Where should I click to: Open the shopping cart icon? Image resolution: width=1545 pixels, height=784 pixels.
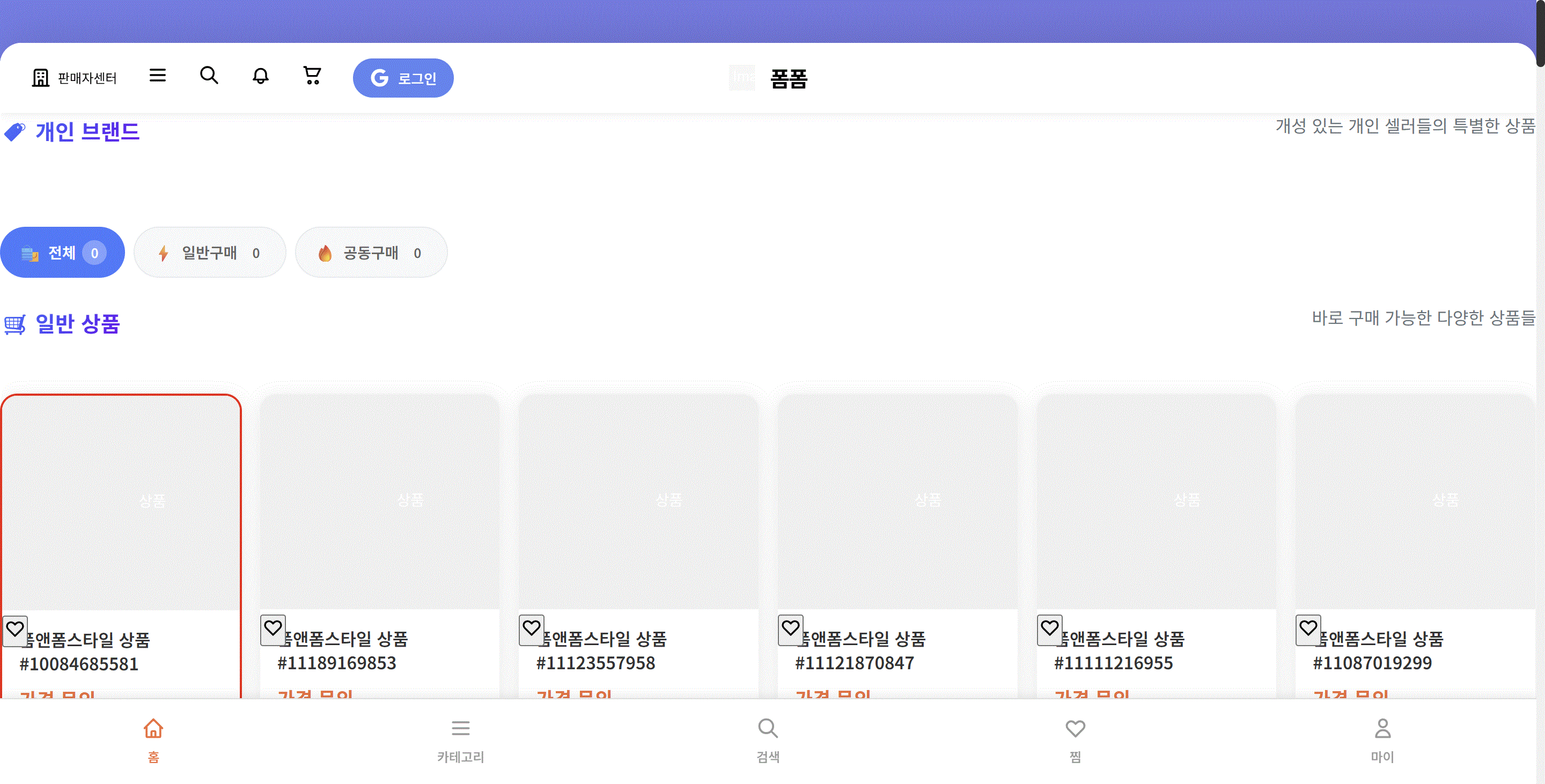pyautogui.click(x=312, y=76)
